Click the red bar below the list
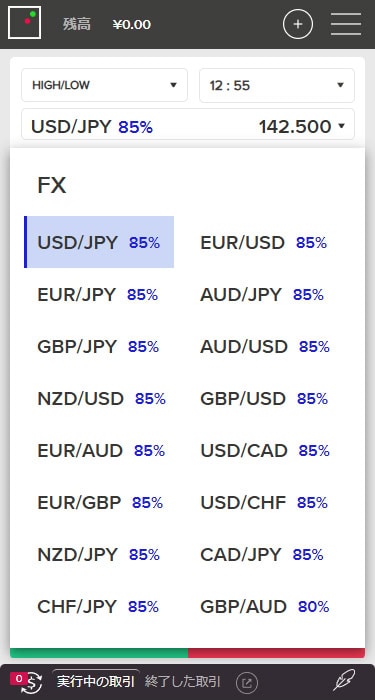The height and width of the screenshot is (700, 375). 276,653
